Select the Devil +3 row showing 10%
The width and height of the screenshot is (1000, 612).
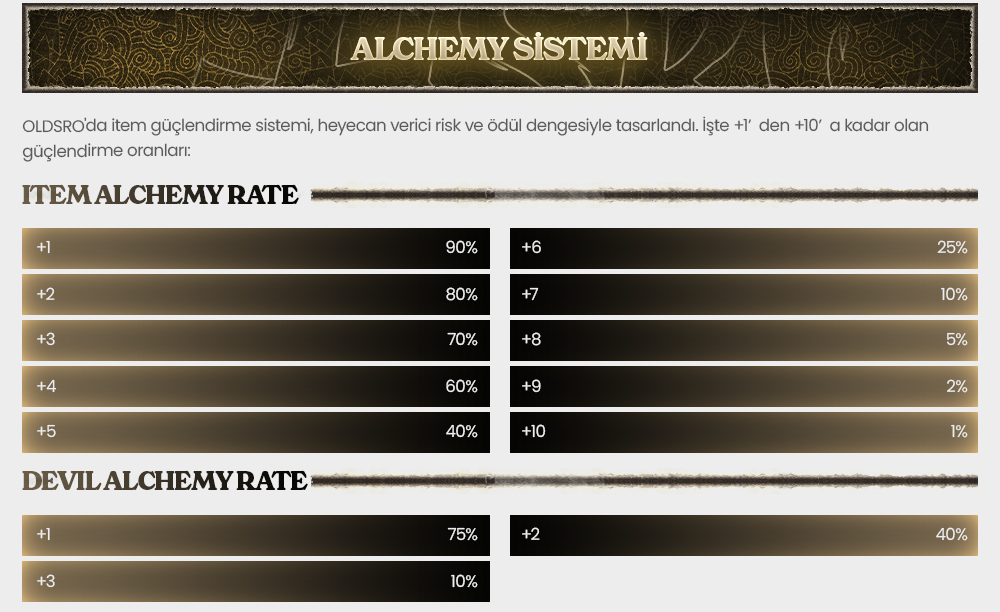click(x=256, y=581)
